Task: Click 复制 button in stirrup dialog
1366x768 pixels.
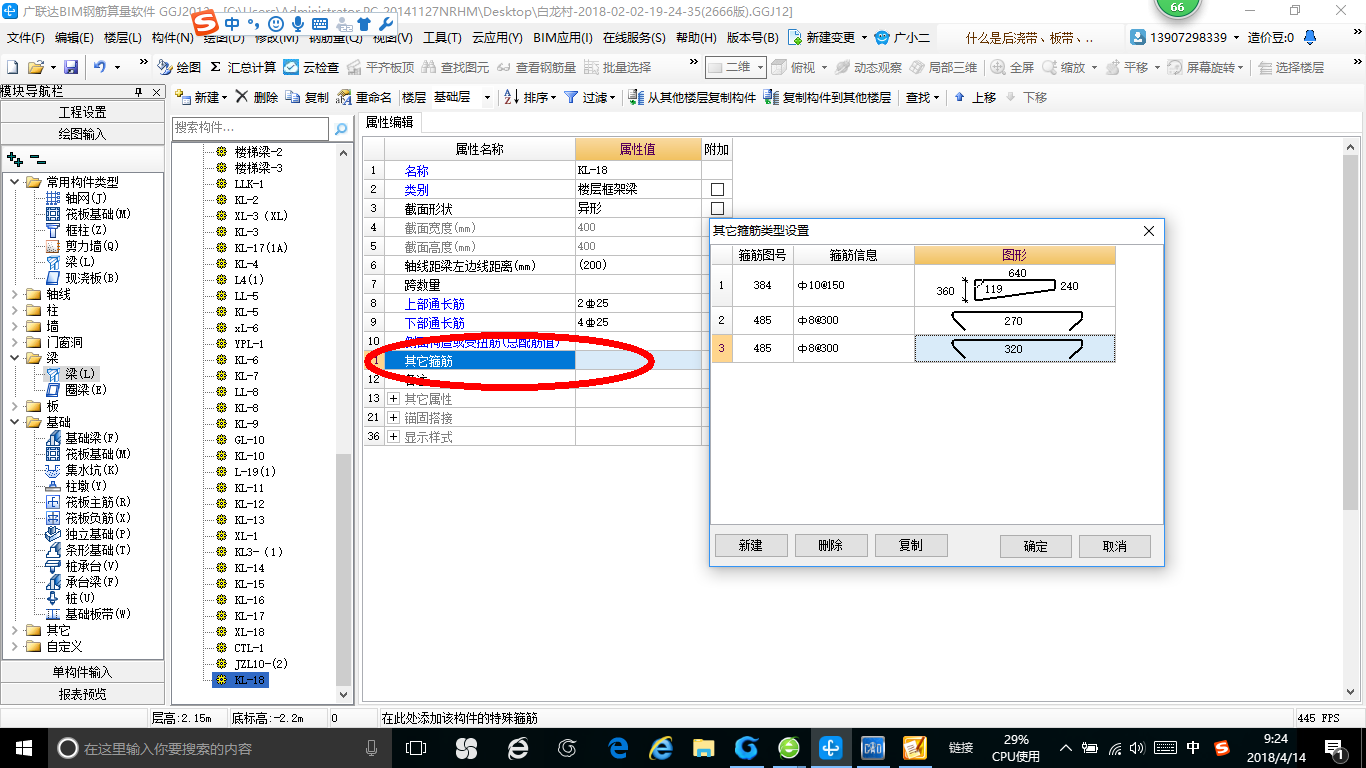Action: 911,546
